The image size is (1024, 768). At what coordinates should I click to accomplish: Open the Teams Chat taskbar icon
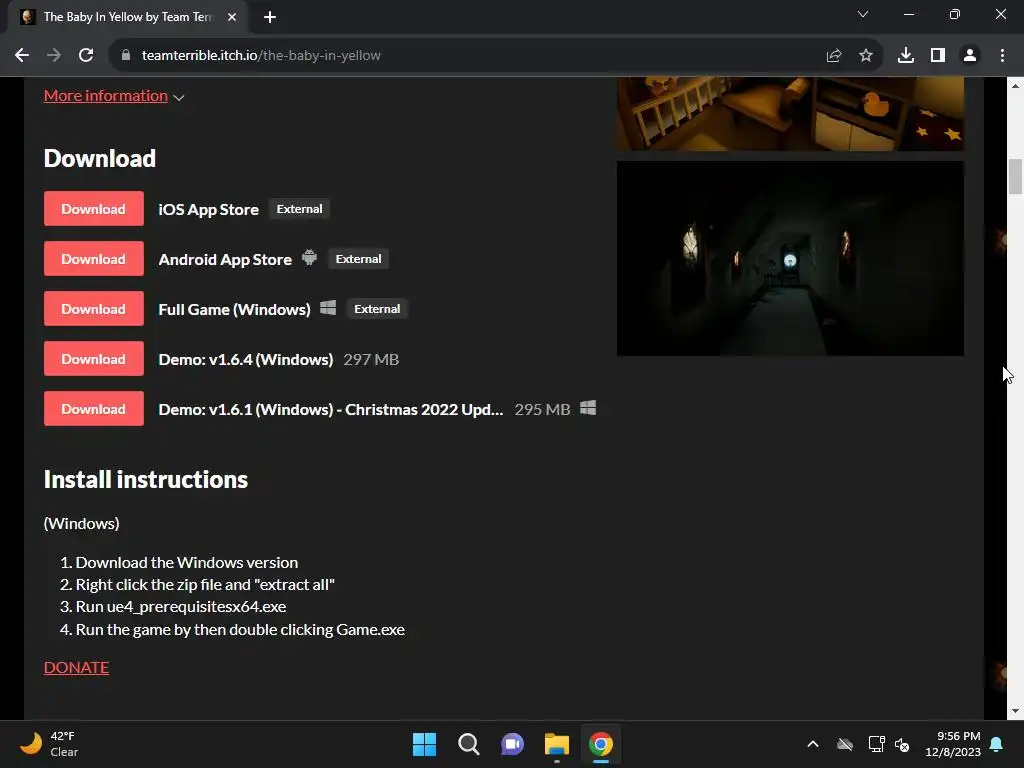pyautogui.click(x=513, y=744)
